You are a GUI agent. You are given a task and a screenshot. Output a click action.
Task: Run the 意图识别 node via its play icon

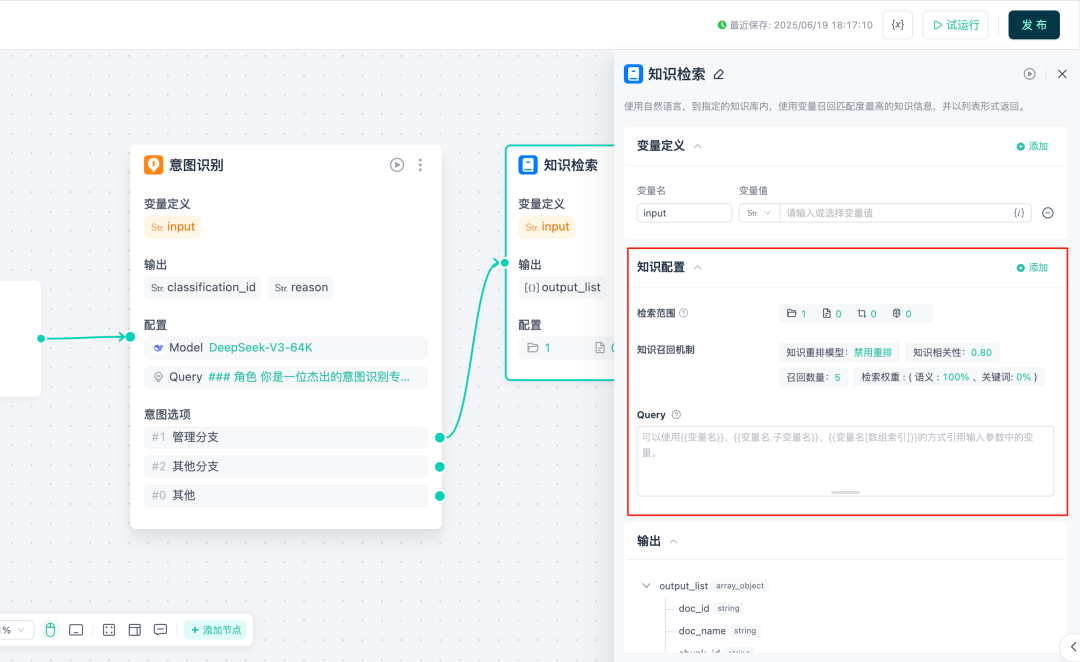click(x=397, y=164)
